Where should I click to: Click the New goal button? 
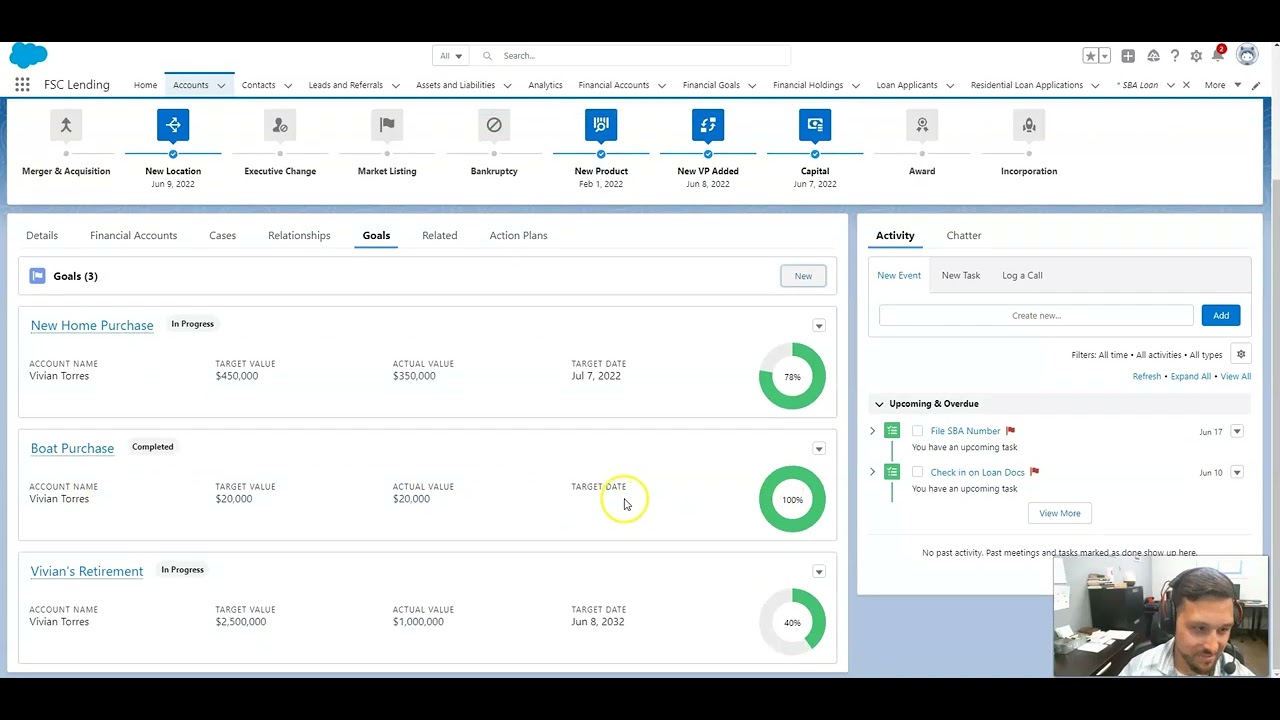[803, 276]
